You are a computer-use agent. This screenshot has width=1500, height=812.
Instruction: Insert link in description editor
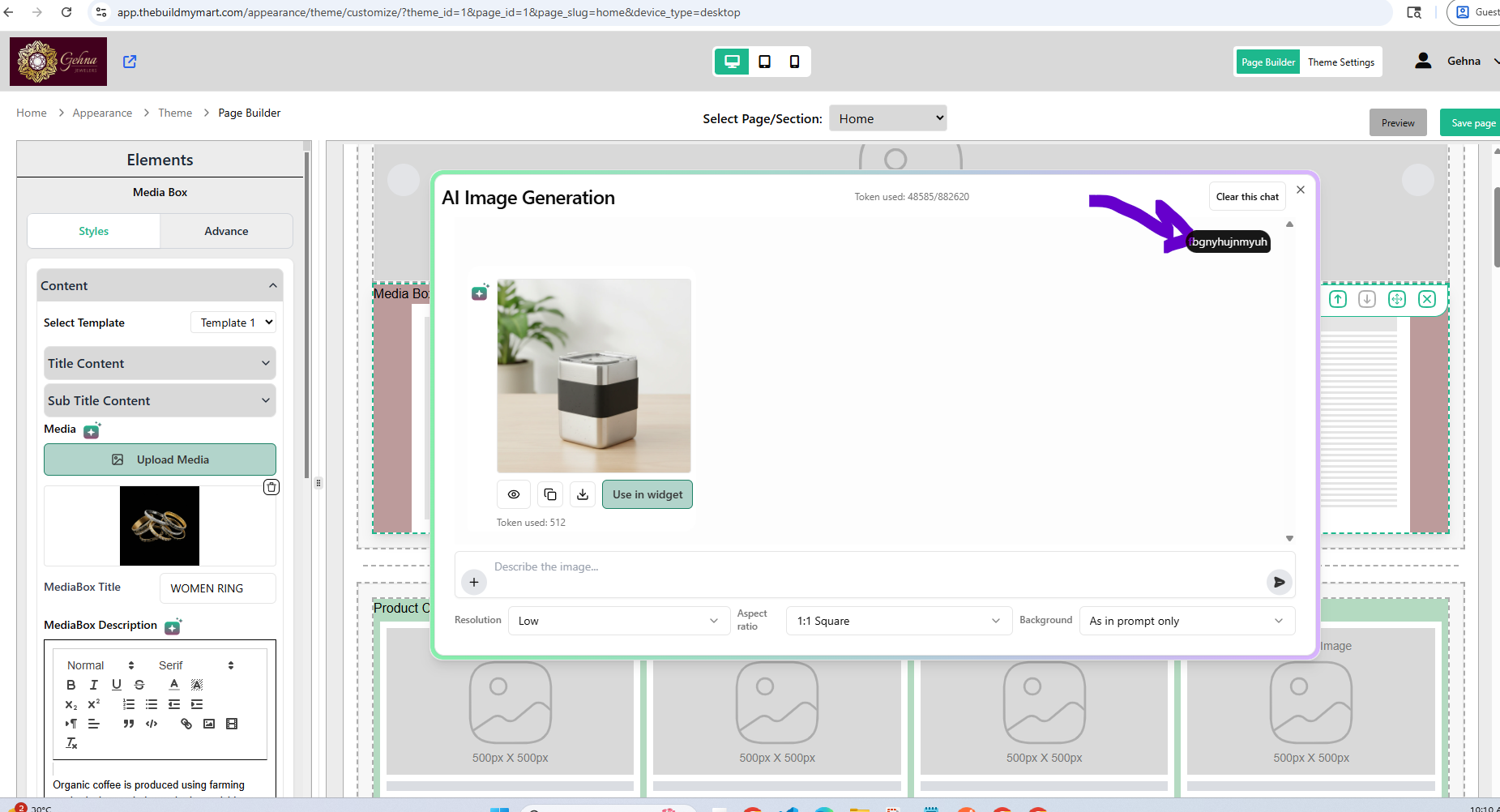(186, 724)
